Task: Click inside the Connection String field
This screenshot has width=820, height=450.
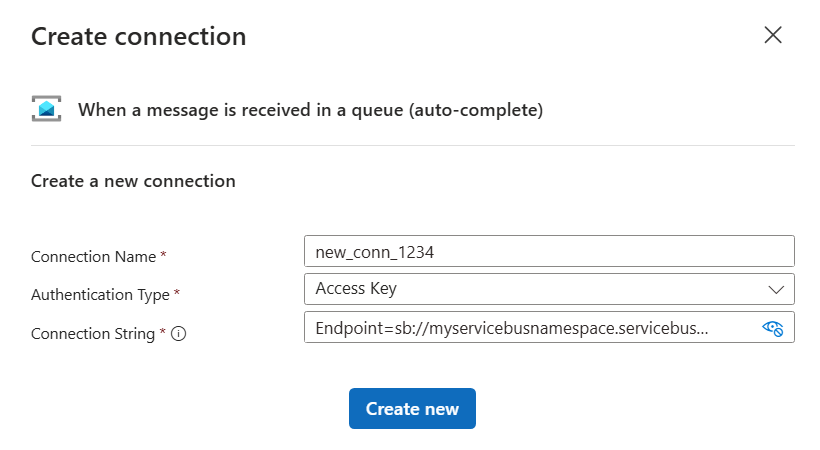Action: pos(530,328)
